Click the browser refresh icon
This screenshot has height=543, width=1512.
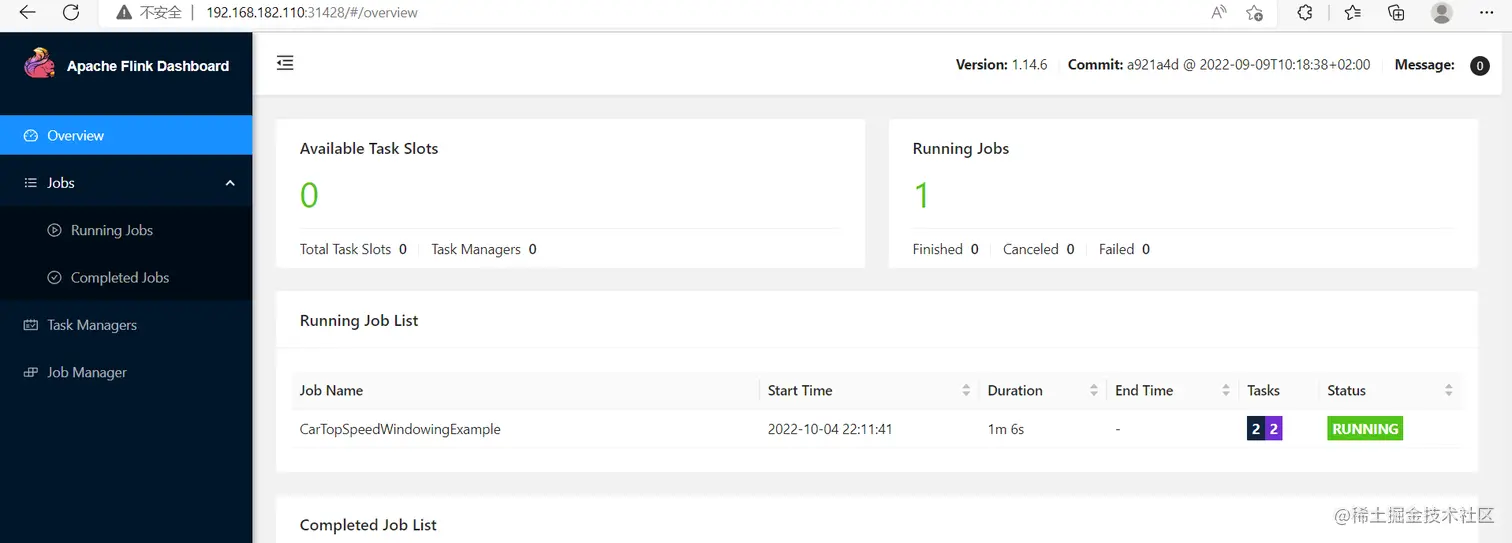(71, 13)
